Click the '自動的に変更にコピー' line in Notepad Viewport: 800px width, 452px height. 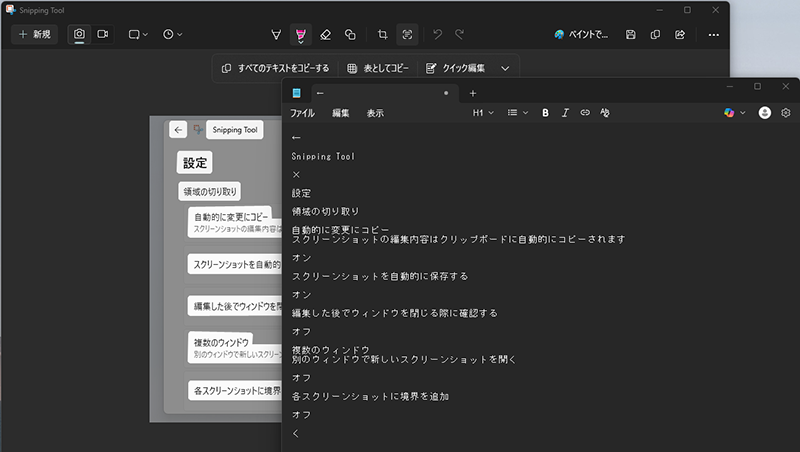pos(340,230)
